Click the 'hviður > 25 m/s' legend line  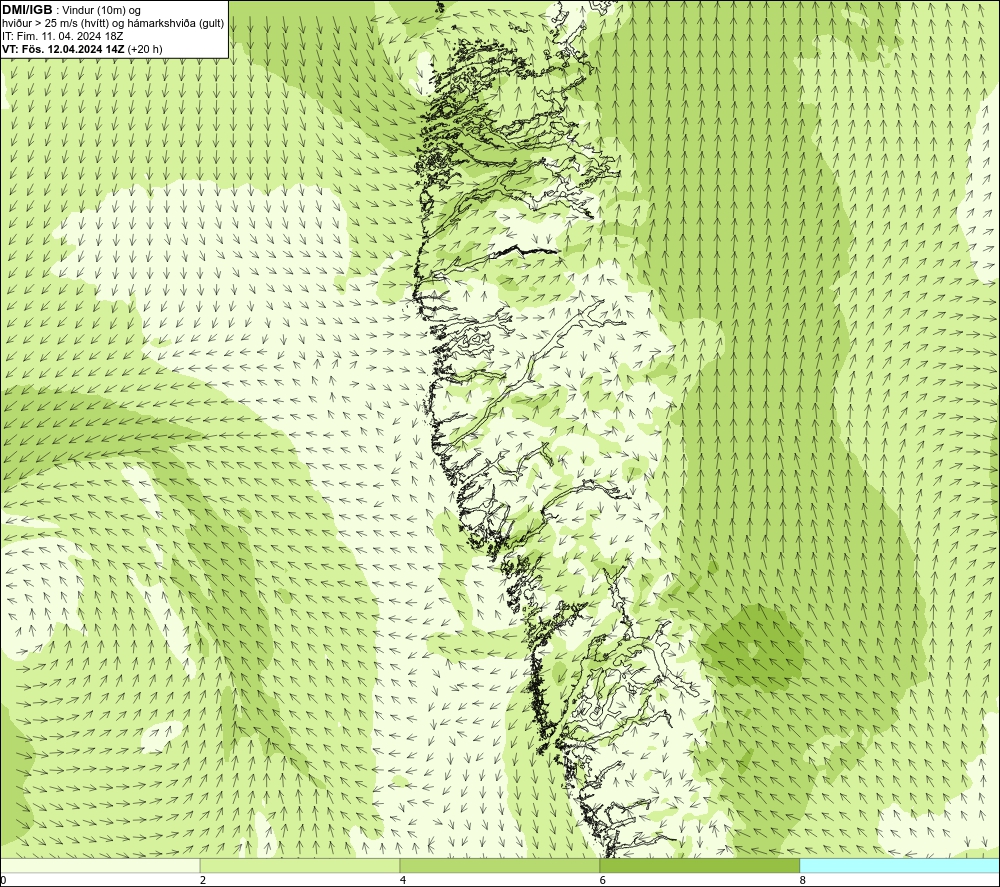tap(113, 24)
